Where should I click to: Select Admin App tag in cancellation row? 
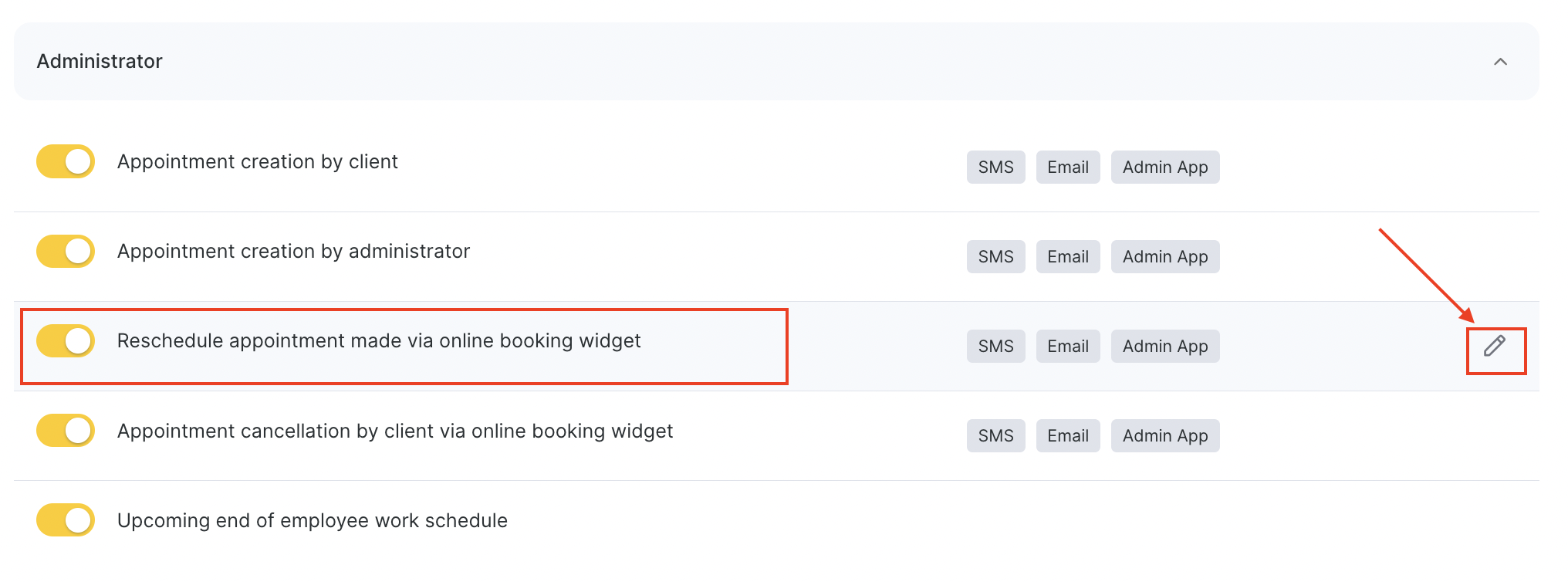[1165, 435]
